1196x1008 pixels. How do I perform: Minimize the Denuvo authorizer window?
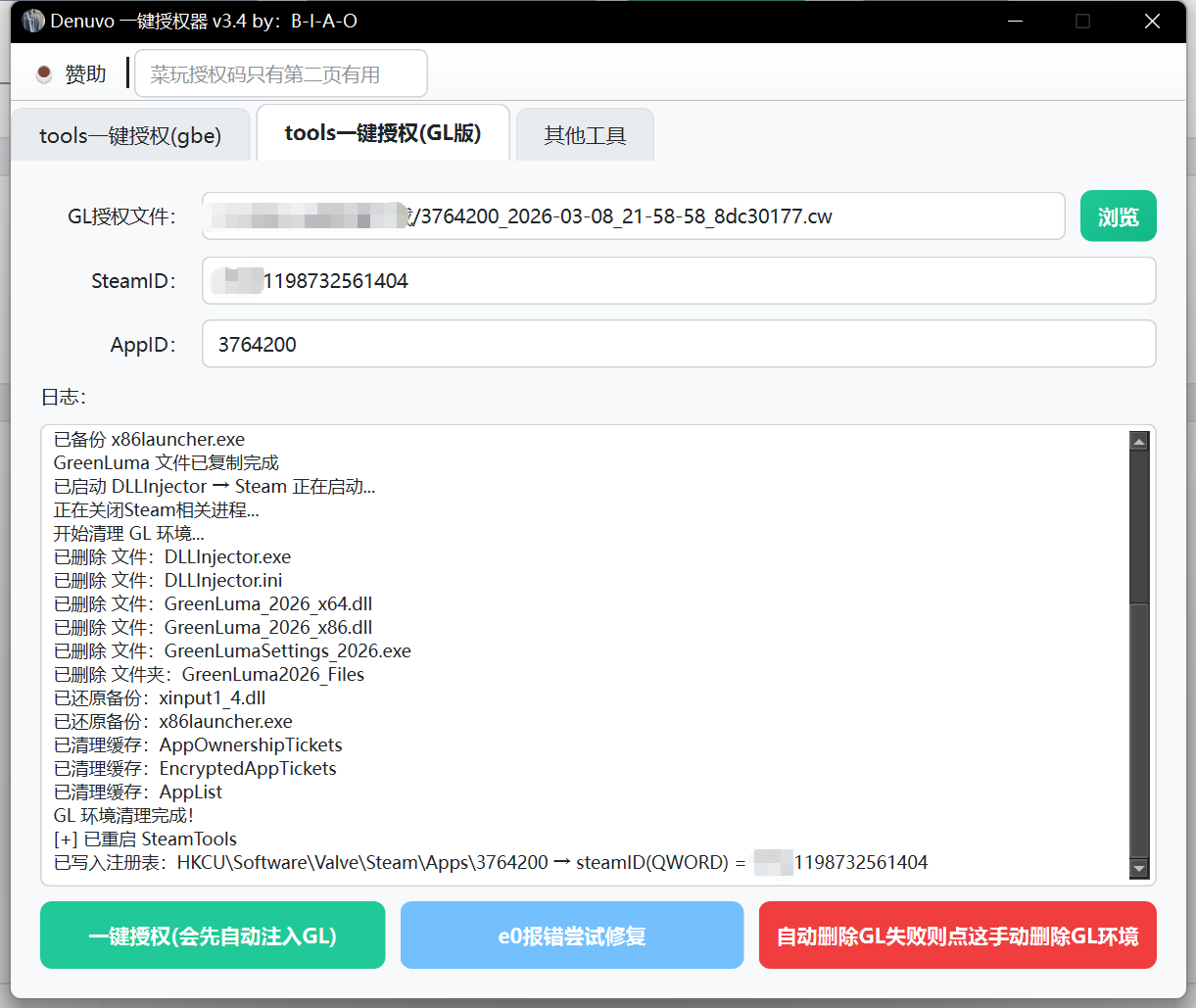(x=1015, y=21)
